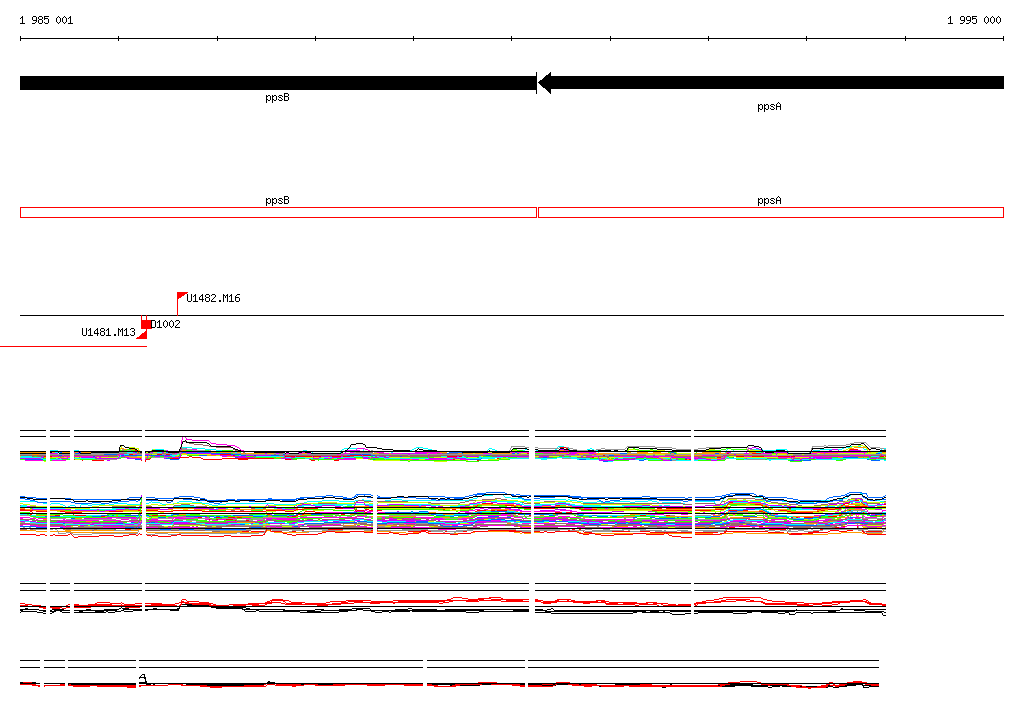Select the ppsB red outlined box
The image size is (1024, 714).
278,212
